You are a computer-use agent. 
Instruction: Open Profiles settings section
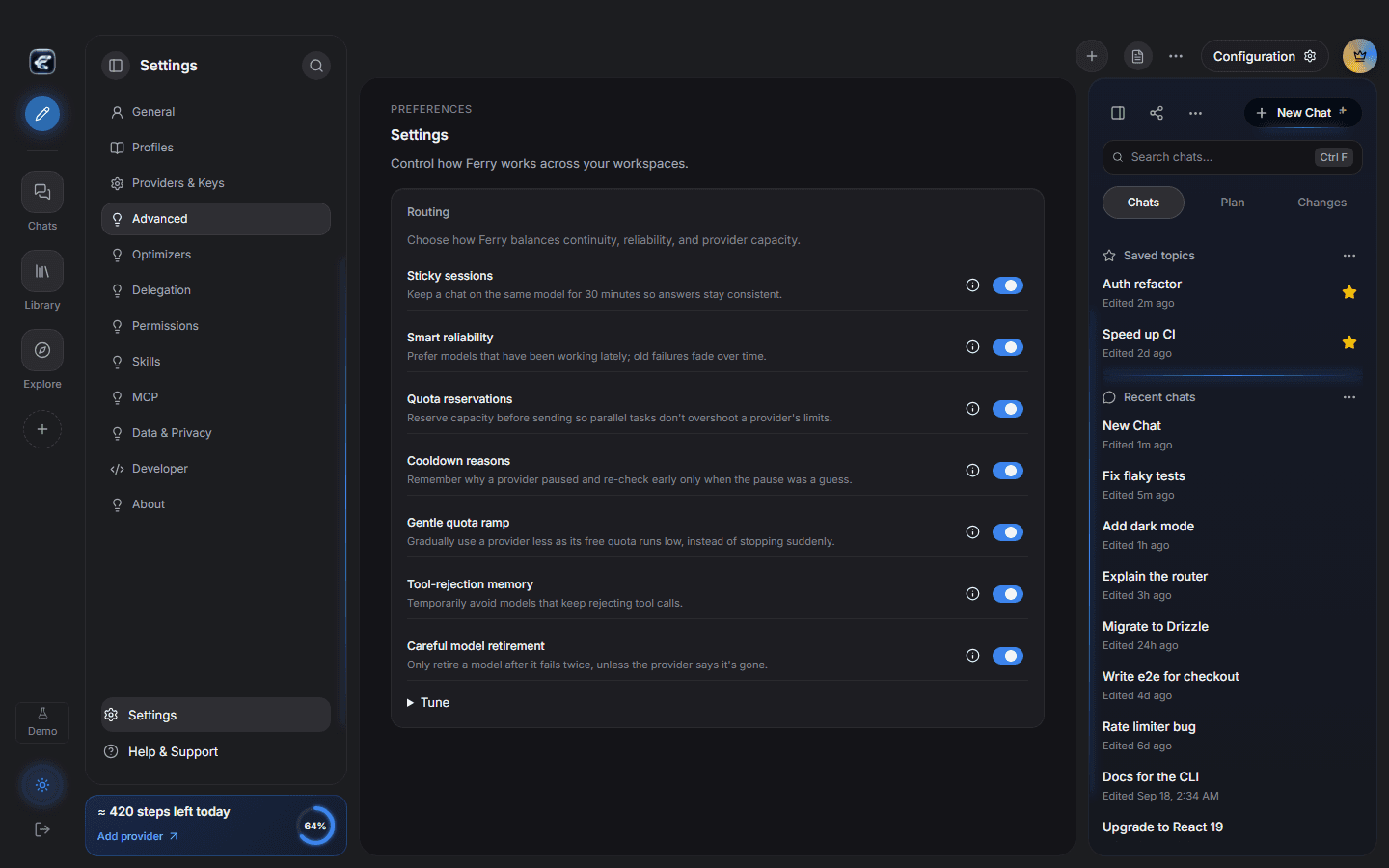click(216, 148)
